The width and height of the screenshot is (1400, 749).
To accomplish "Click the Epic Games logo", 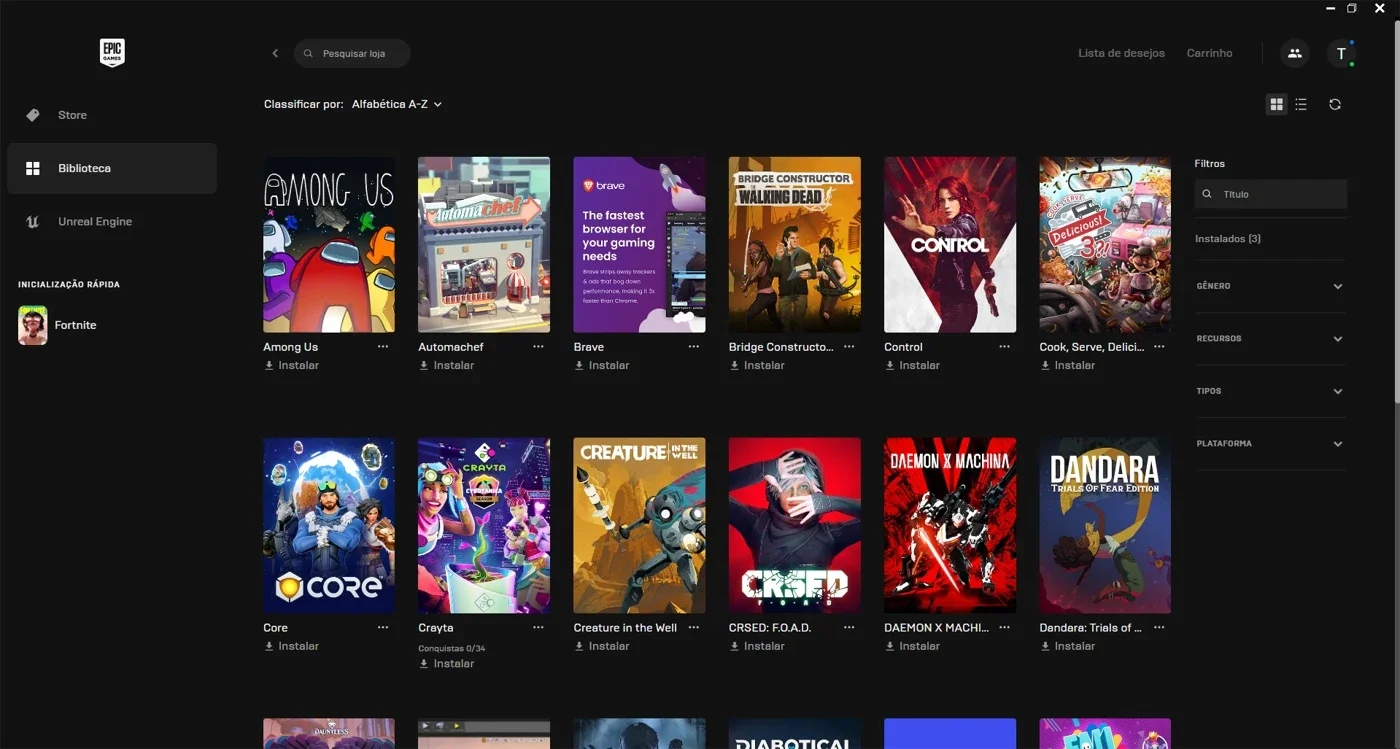I will click(112, 53).
